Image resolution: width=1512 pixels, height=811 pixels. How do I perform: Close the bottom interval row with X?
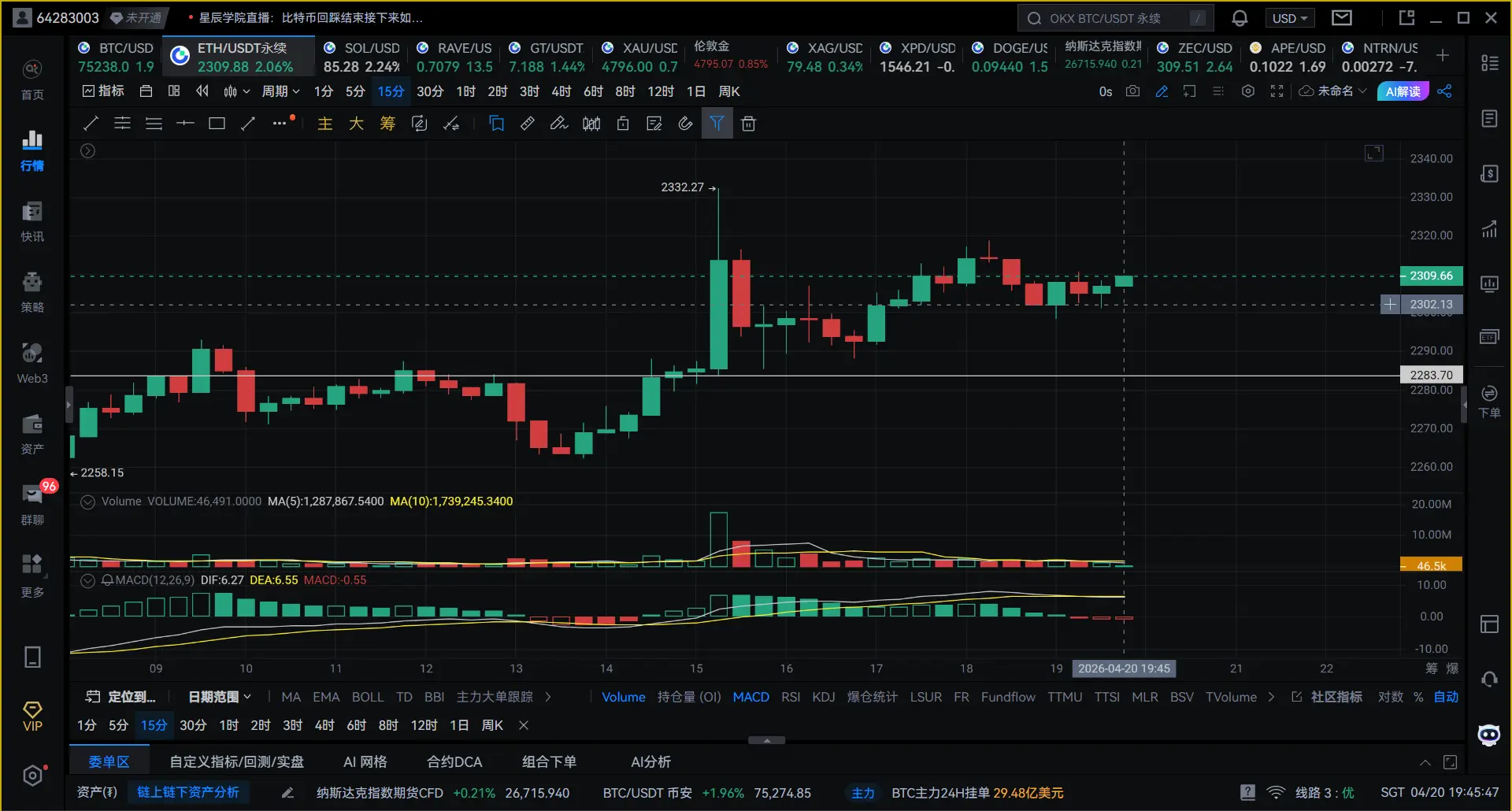pos(524,725)
